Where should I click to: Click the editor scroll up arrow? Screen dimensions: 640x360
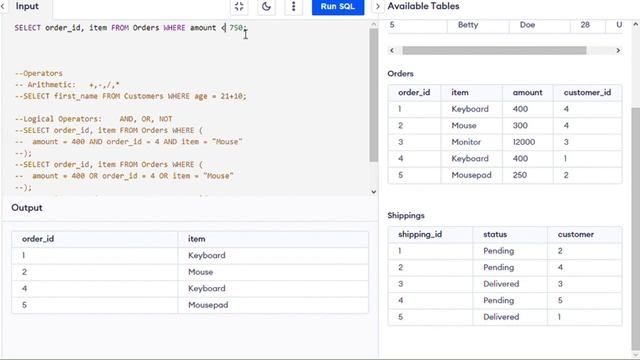(x=373, y=24)
